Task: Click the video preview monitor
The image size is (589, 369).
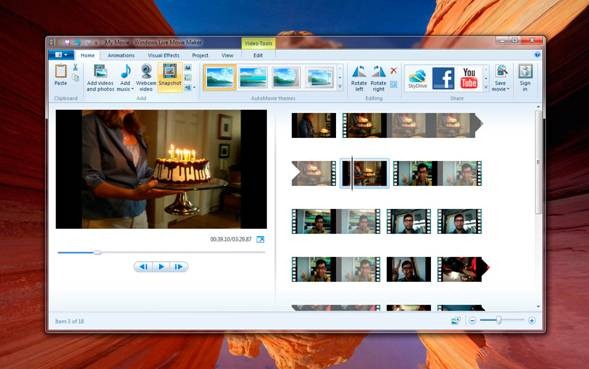Action: pos(162,169)
